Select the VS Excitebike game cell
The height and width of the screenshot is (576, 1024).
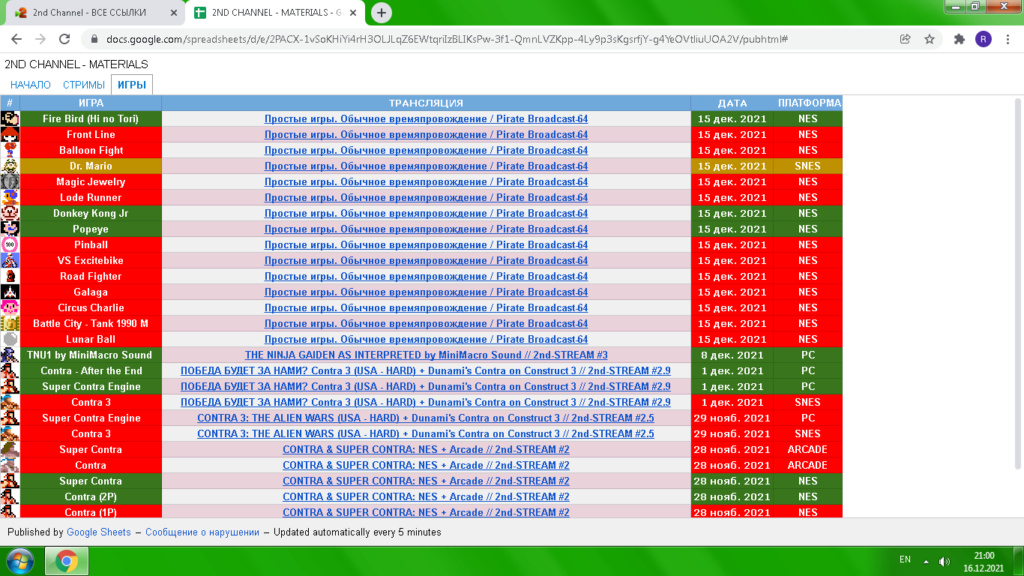point(91,261)
